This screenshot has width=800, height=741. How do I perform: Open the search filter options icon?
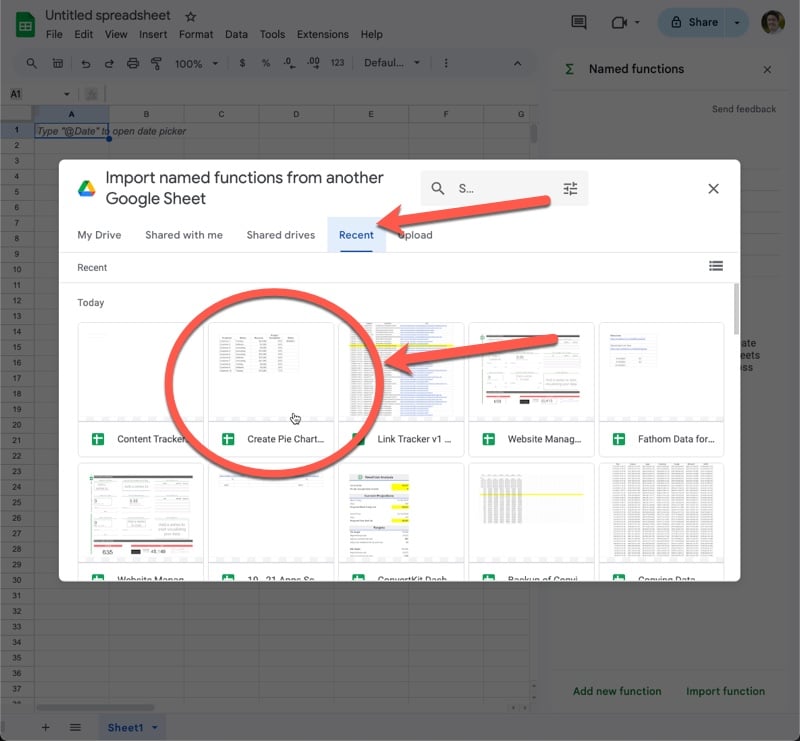pyautogui.click(x=570, y=188)
